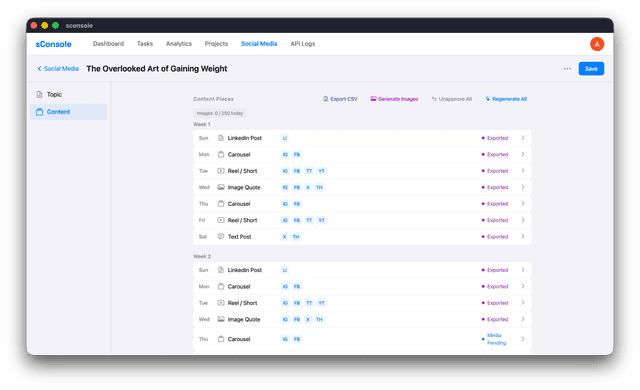The image size is (640, 390).
Task: Expand Week 1 Wednesday Image Quote chevron
Action: [x=523, y=187]
